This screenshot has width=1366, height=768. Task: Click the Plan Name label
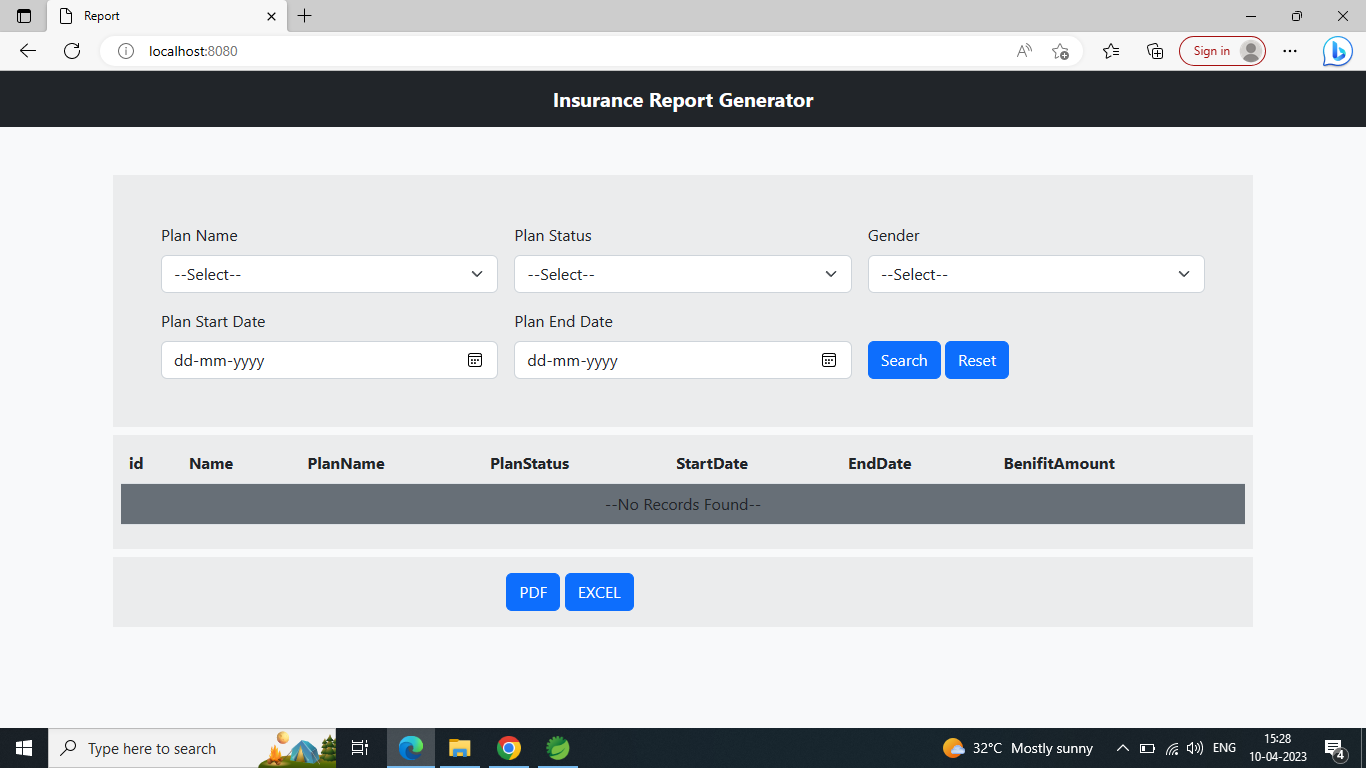coord(199,236)
